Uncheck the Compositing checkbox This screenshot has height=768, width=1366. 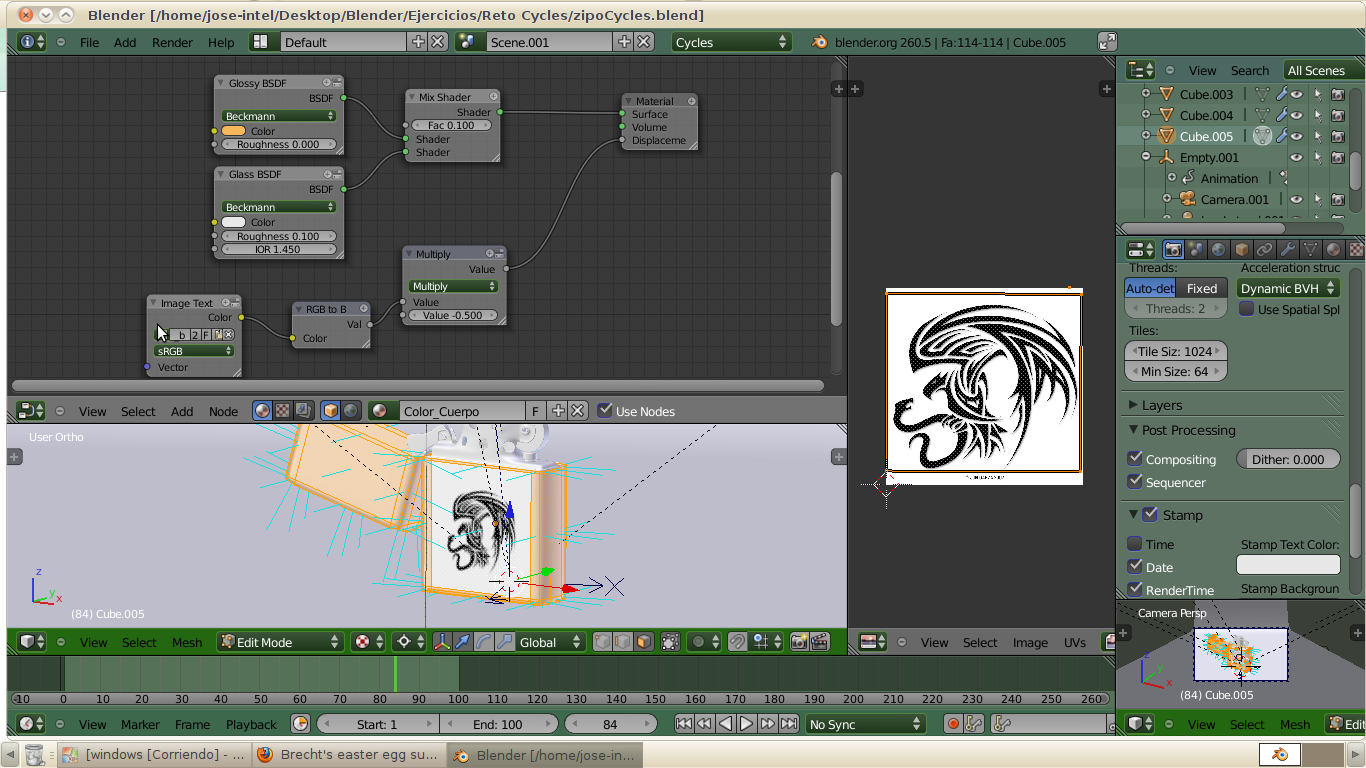(x=1135, y=459)
